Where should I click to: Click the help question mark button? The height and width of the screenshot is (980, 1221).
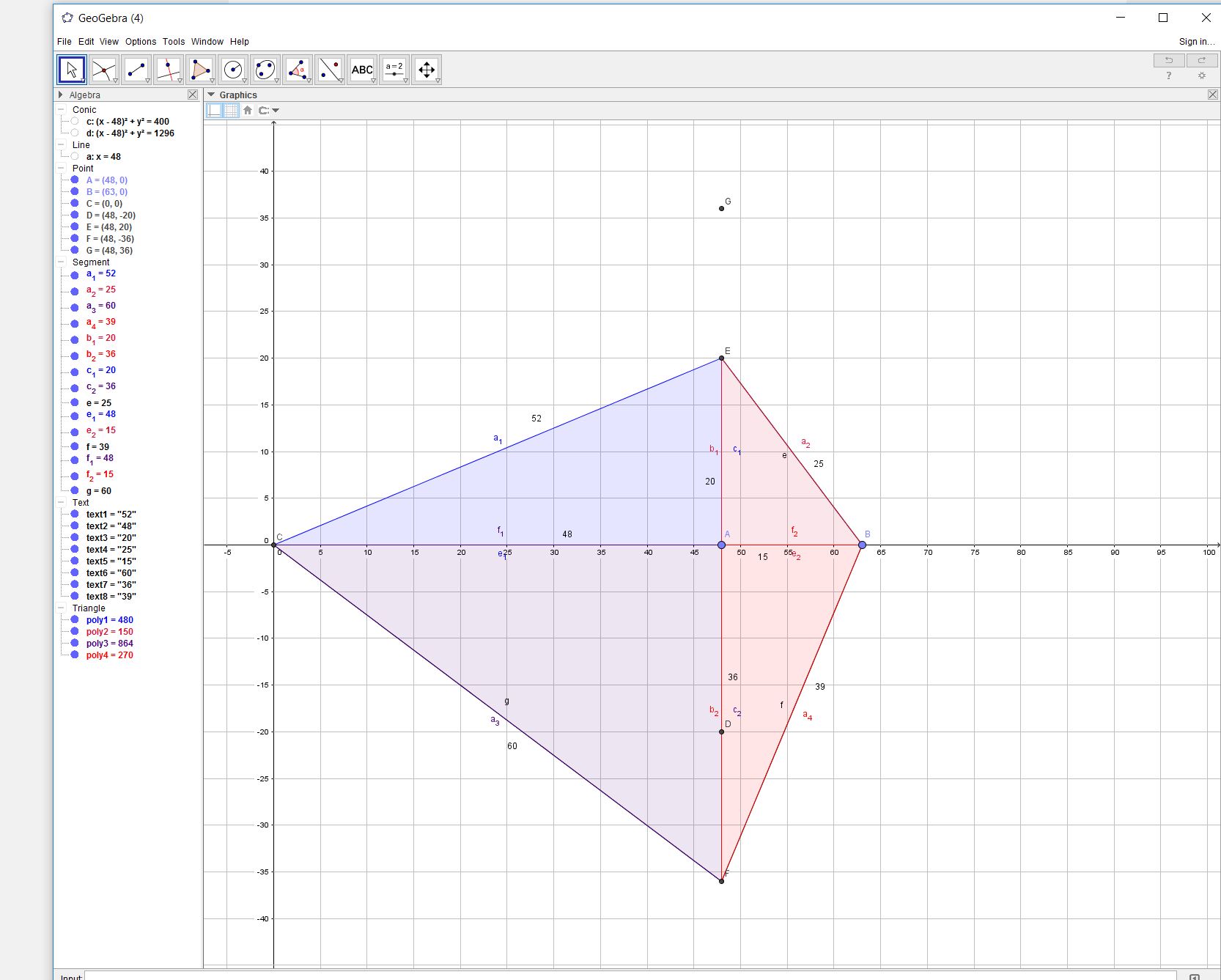point(1168,76)
